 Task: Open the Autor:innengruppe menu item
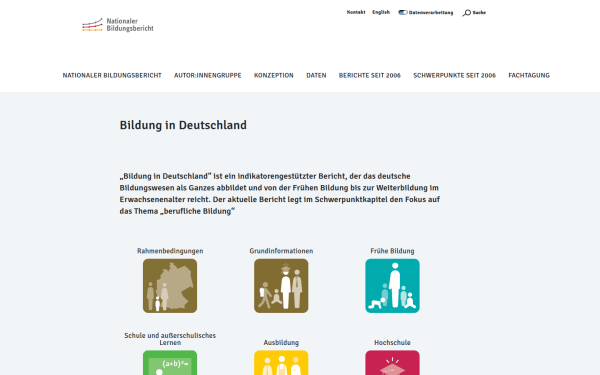(x=208, y=75)
